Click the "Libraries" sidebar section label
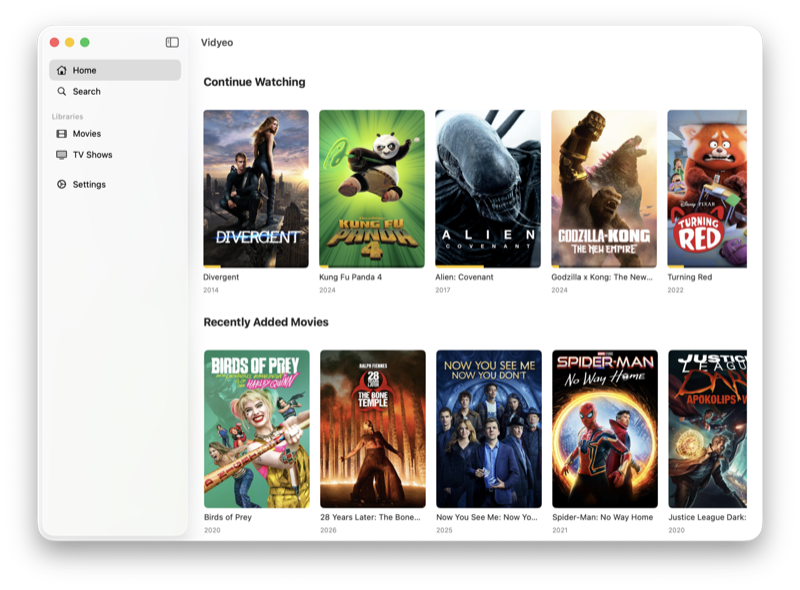800x590 pixels. [67, 116]
